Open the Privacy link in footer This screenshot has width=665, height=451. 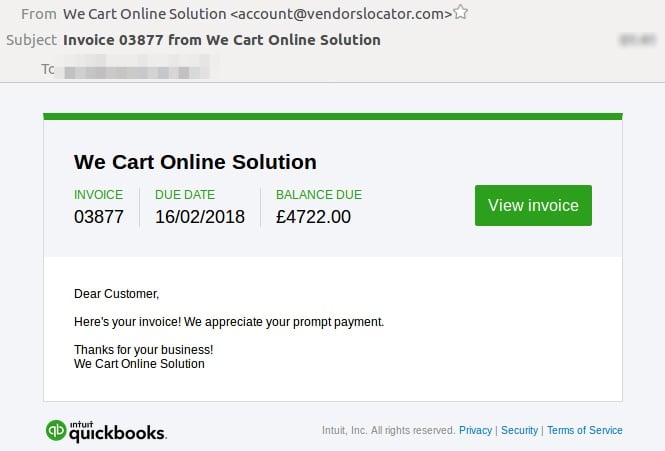tap(475, 430)
